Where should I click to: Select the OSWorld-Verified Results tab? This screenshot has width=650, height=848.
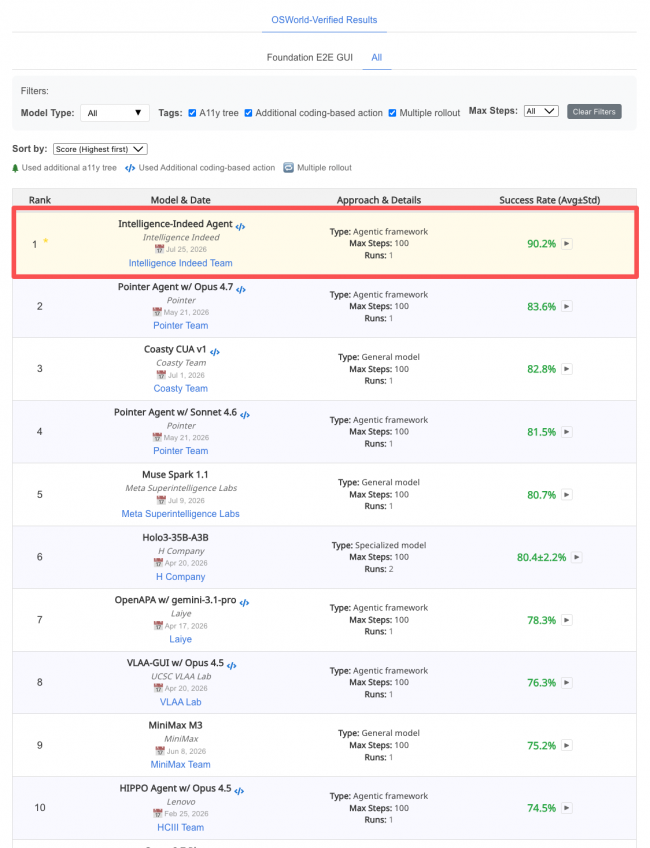coord(324,20)
